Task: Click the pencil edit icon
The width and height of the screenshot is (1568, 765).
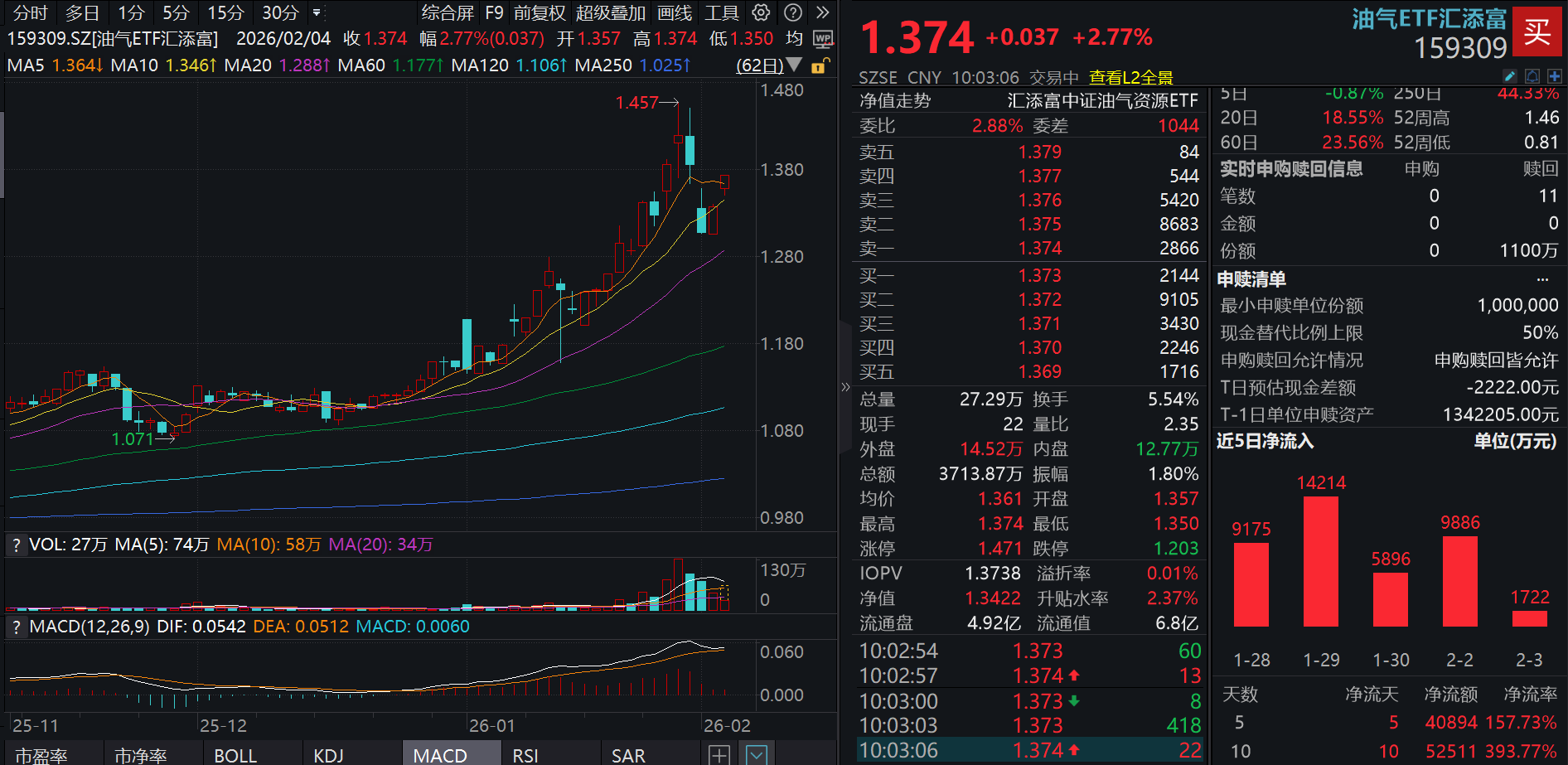Action: point(1510,76)
